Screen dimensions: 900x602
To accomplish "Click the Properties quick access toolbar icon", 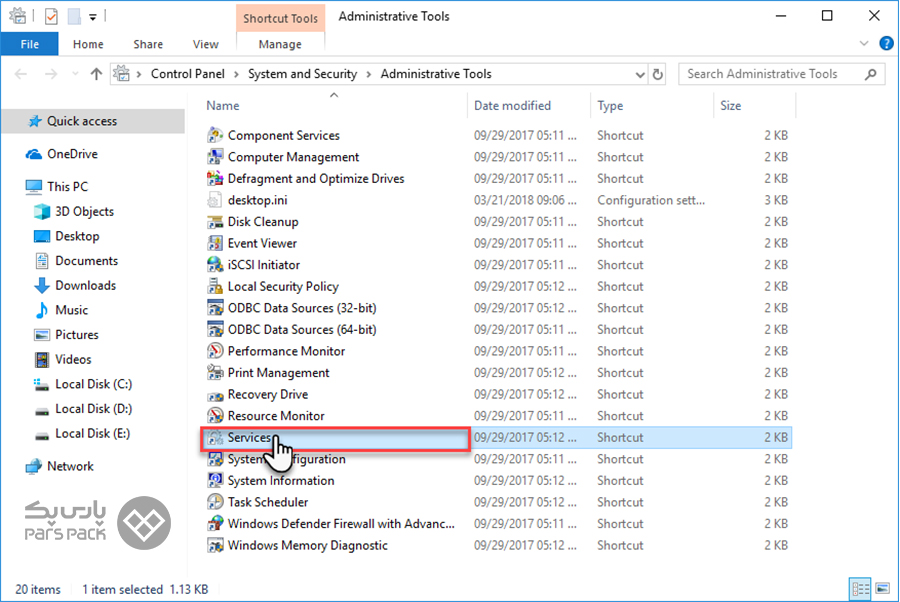I will (51, 16).
